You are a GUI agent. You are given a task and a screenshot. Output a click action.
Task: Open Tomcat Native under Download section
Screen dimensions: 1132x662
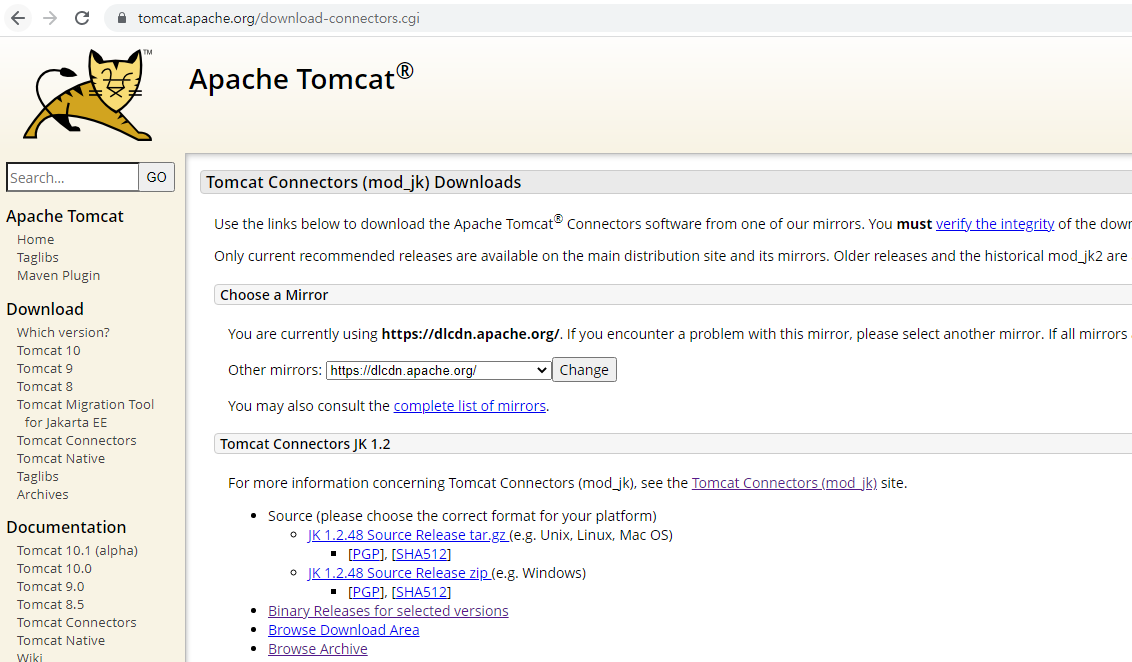[x=61, y=458]
